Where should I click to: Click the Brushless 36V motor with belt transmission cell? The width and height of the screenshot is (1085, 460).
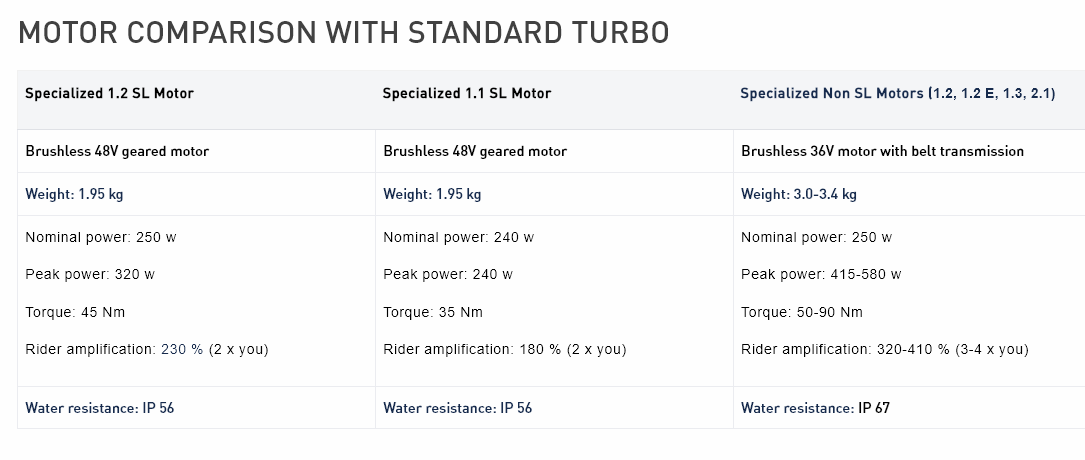pyautogui.click(x=882, y=151)
